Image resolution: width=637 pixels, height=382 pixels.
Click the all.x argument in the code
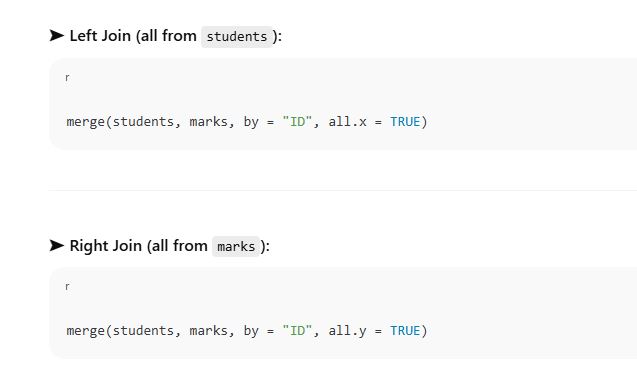click(x=347, y=122)
